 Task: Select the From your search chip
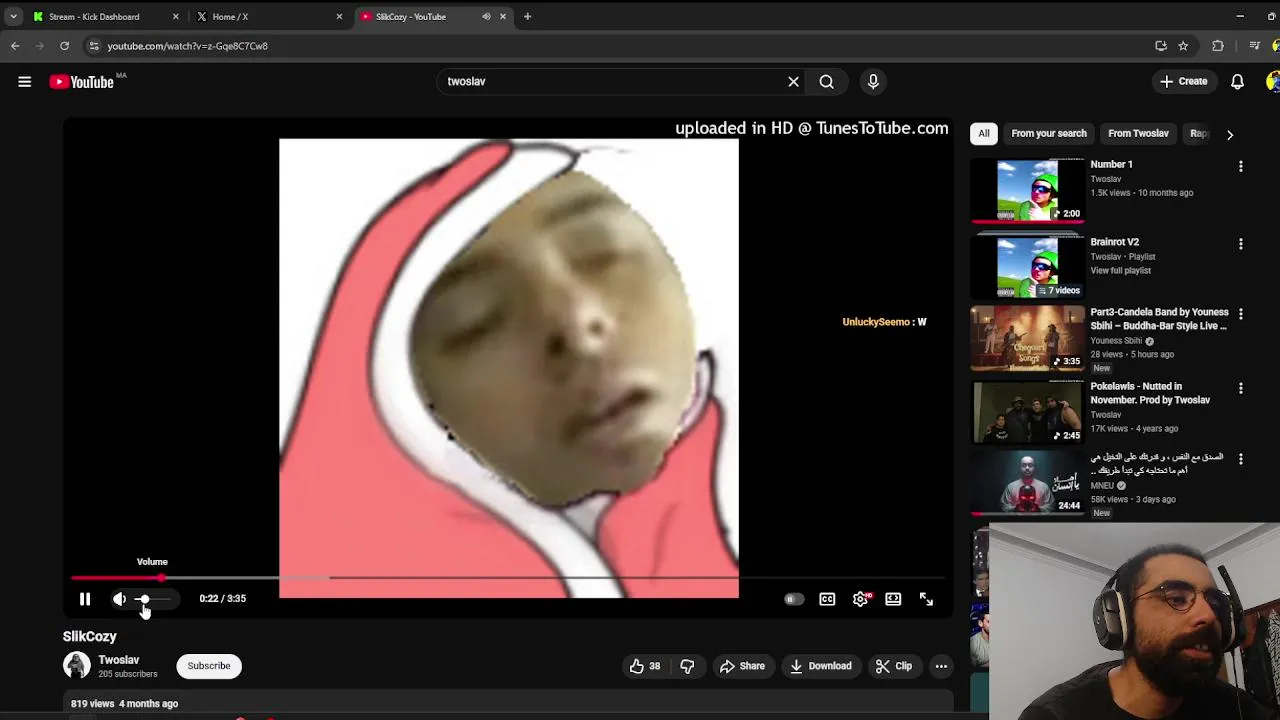click(1048, 133)
